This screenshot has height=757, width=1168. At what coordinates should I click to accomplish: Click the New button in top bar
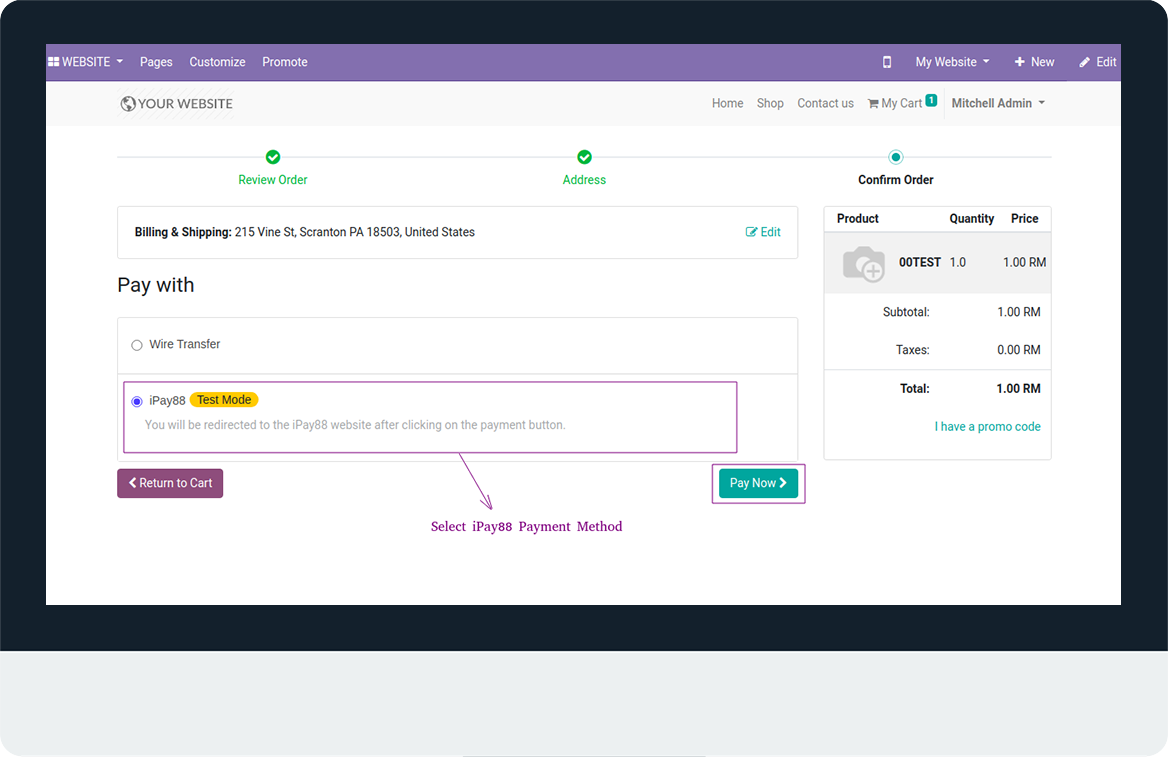tap(1034, 62)
